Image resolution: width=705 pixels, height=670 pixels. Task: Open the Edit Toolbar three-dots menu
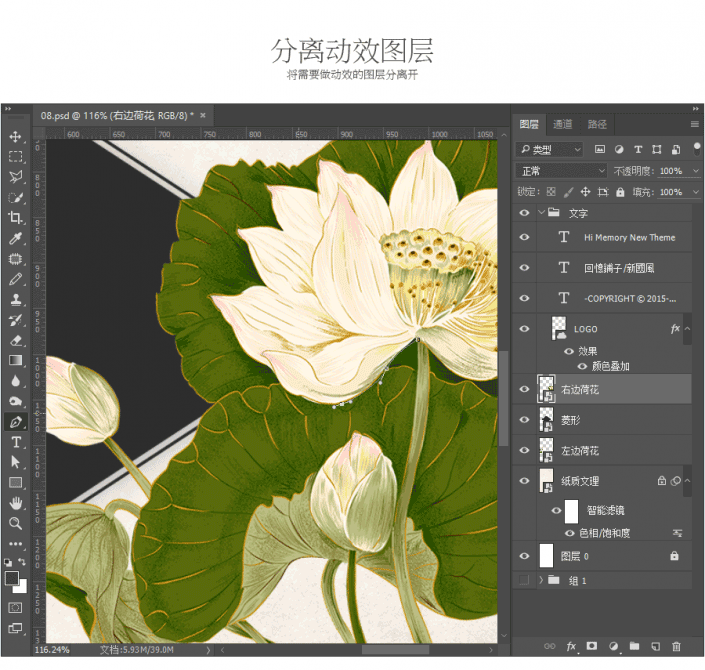(x=15, y=544)
